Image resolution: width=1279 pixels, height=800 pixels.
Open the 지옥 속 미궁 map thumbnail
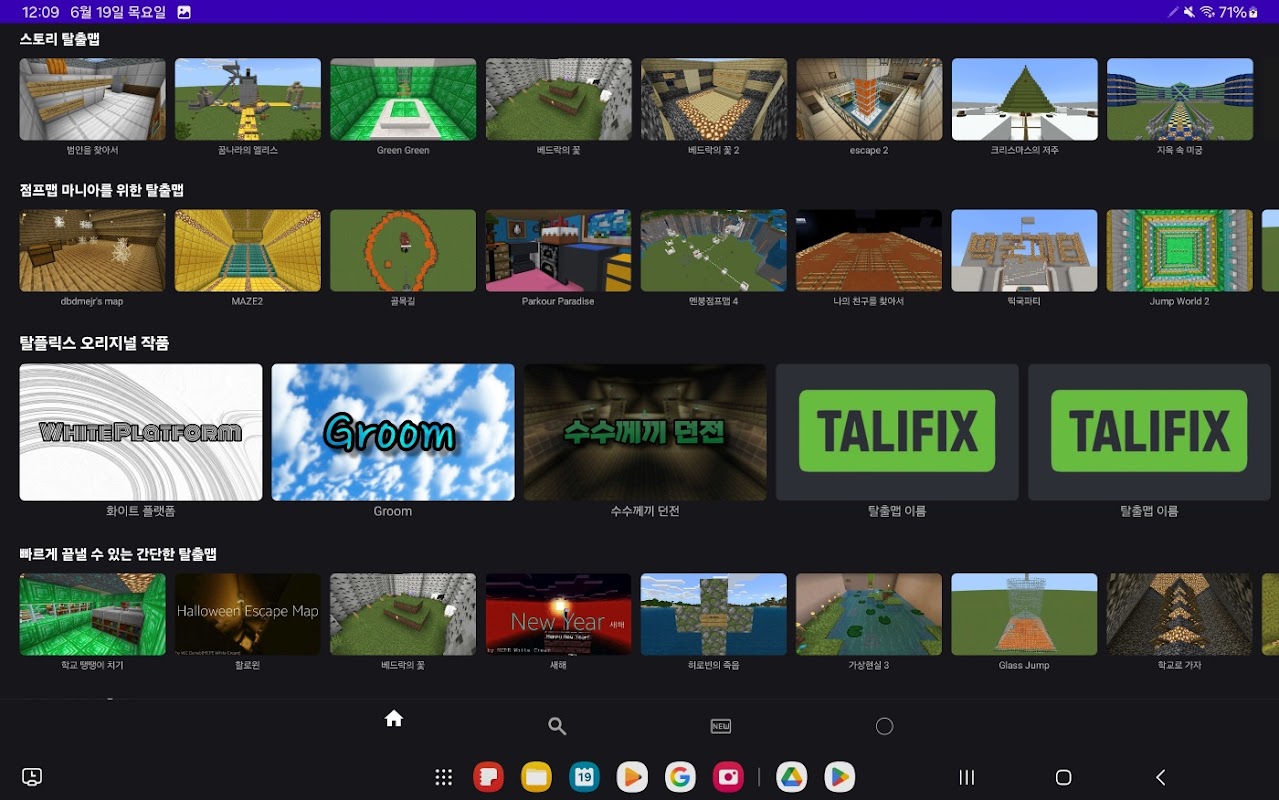(1180, 99)
